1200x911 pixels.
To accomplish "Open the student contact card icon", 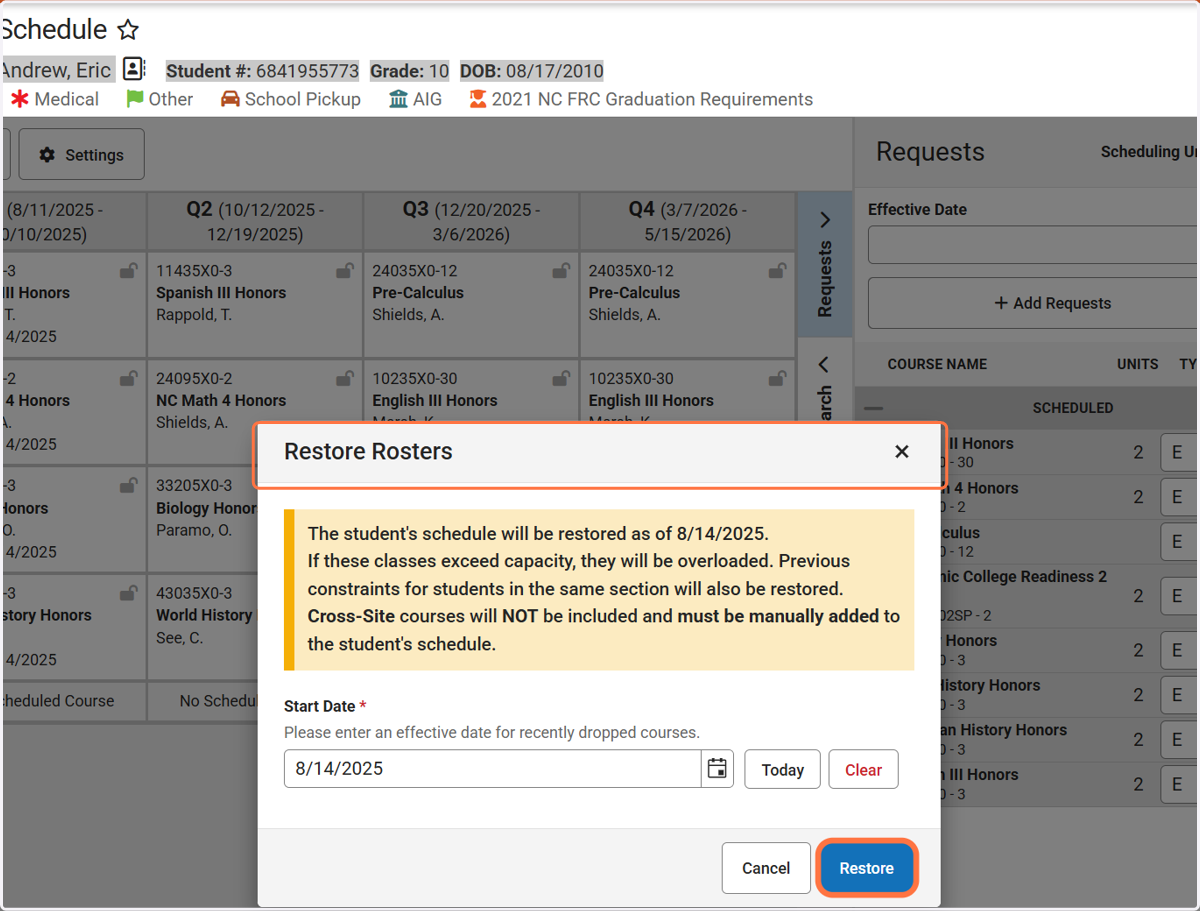I will tap(134, 70).
